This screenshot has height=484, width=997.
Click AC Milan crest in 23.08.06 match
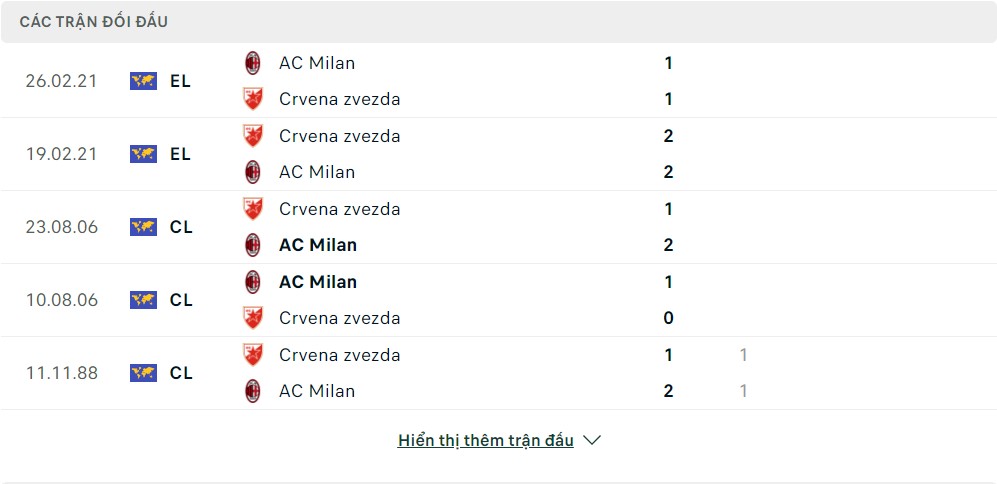click(253, 245)
